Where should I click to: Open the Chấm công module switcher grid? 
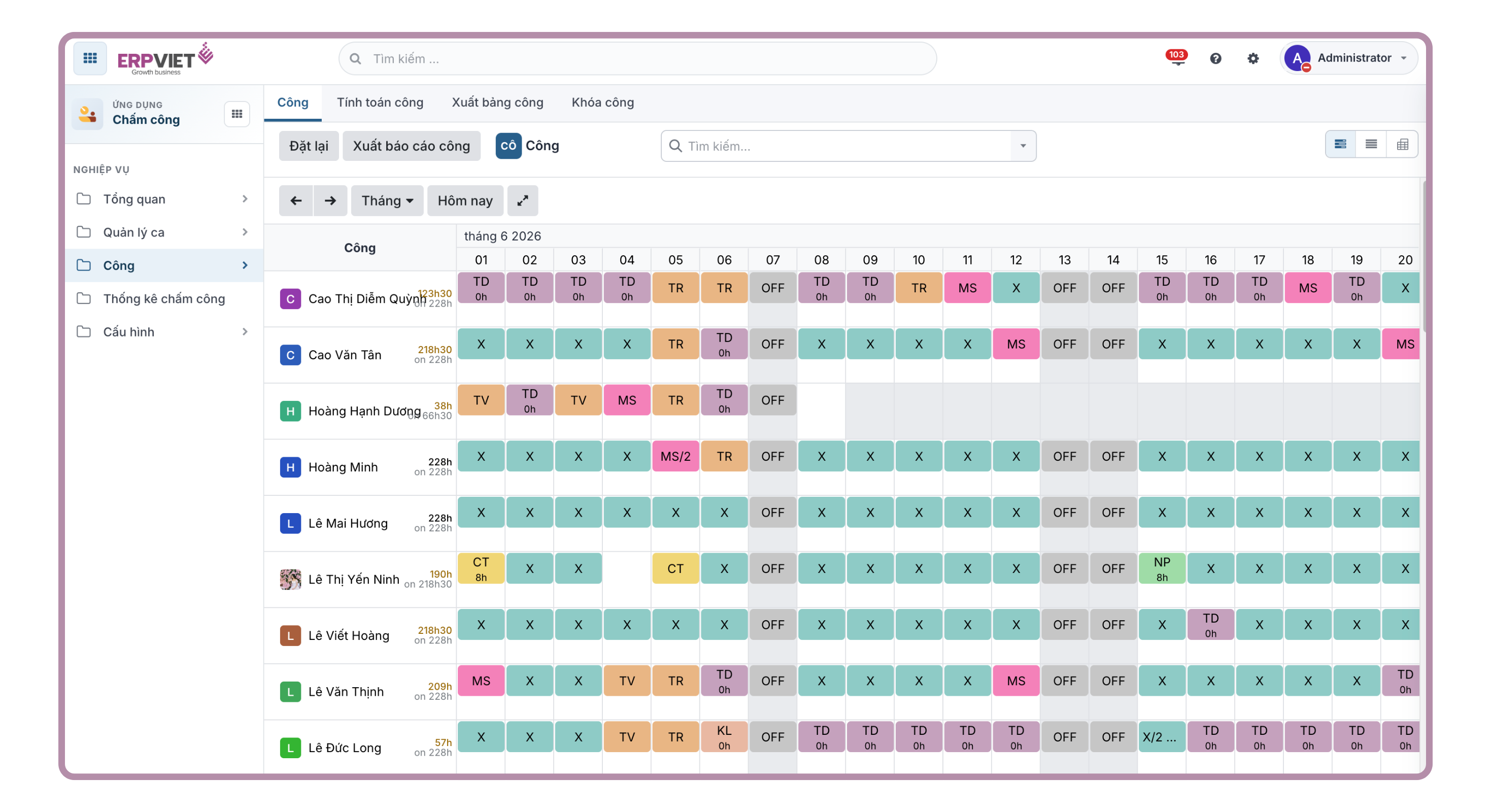(x=236, y=114)
